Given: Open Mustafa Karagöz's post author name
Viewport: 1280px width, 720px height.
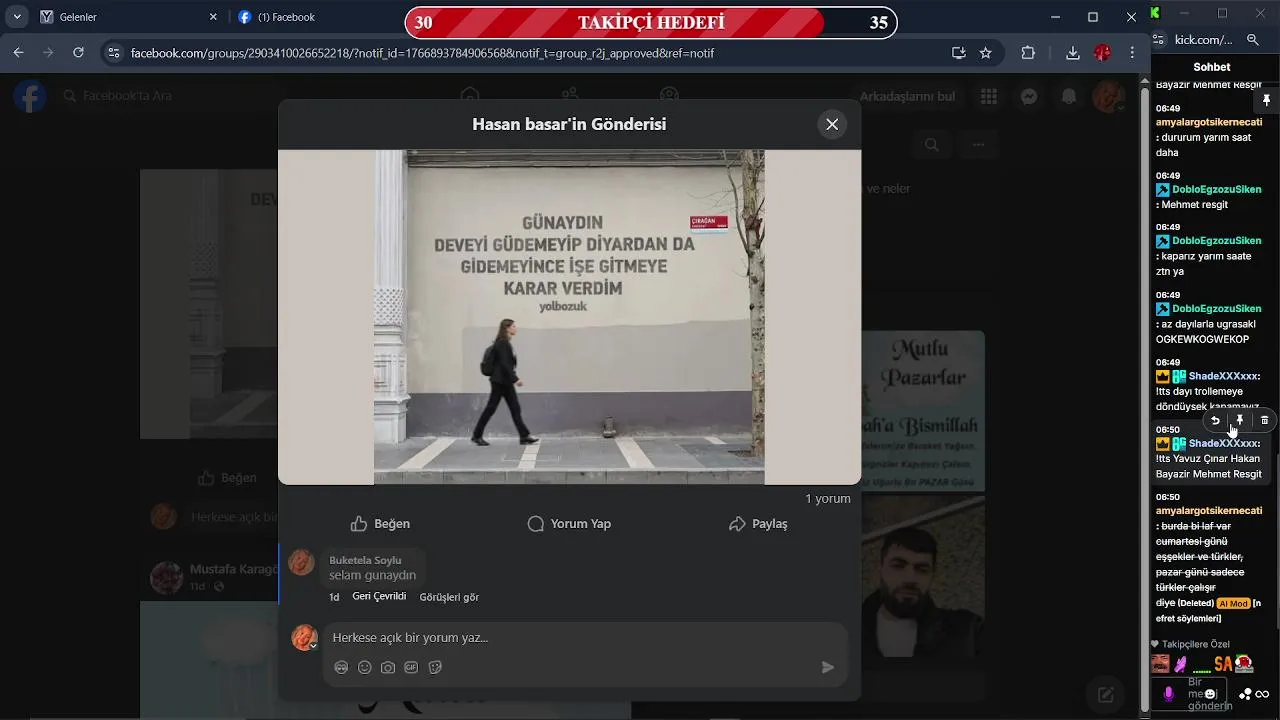Looking at the screenshot, I should click(234, 569).
